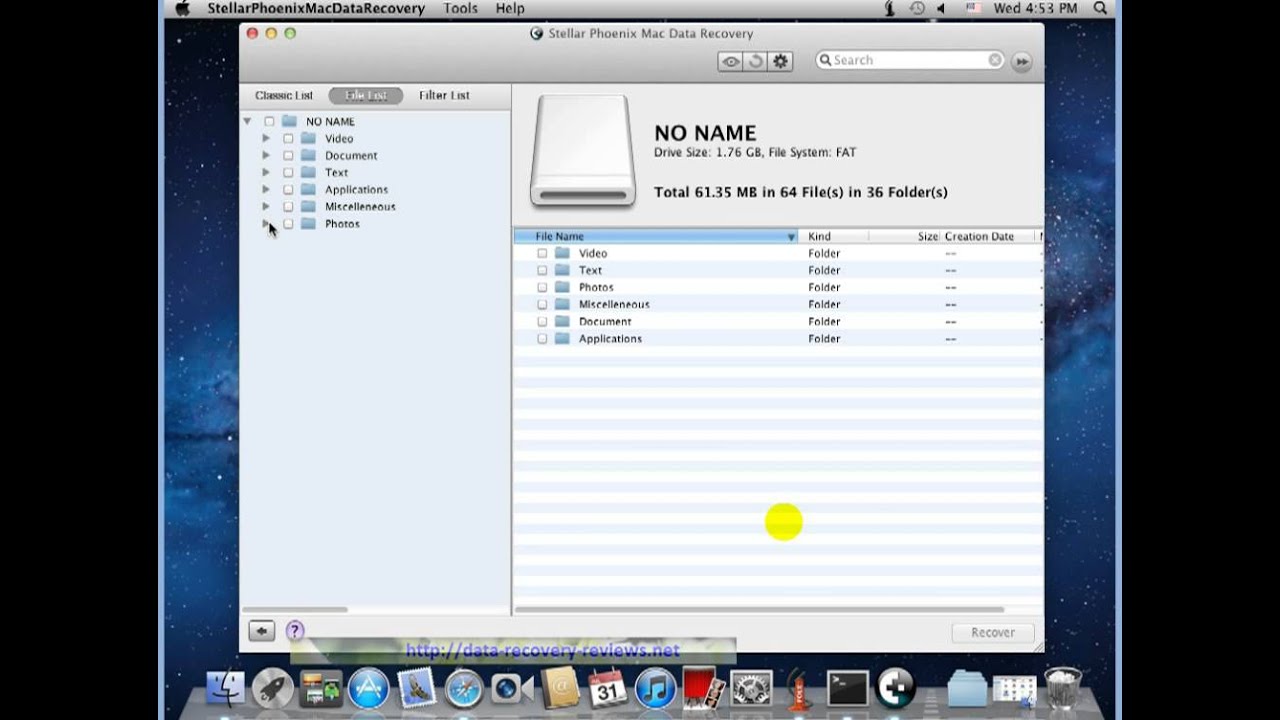Select the Miscelleneous row in file table
This screenshot has width=1280, height=720.
click(778, 304)
